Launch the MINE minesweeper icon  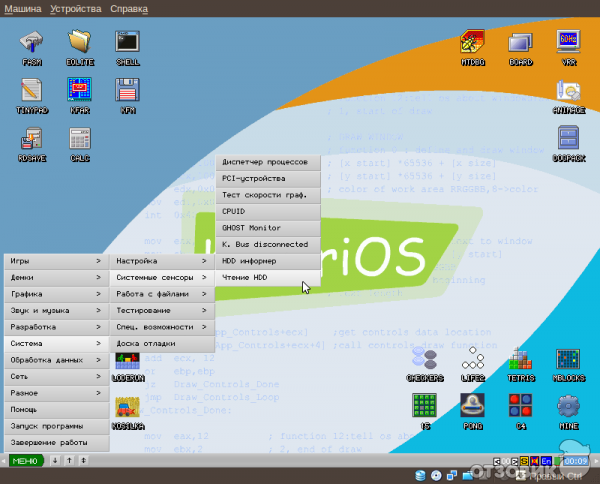click(x=568, y=408)
